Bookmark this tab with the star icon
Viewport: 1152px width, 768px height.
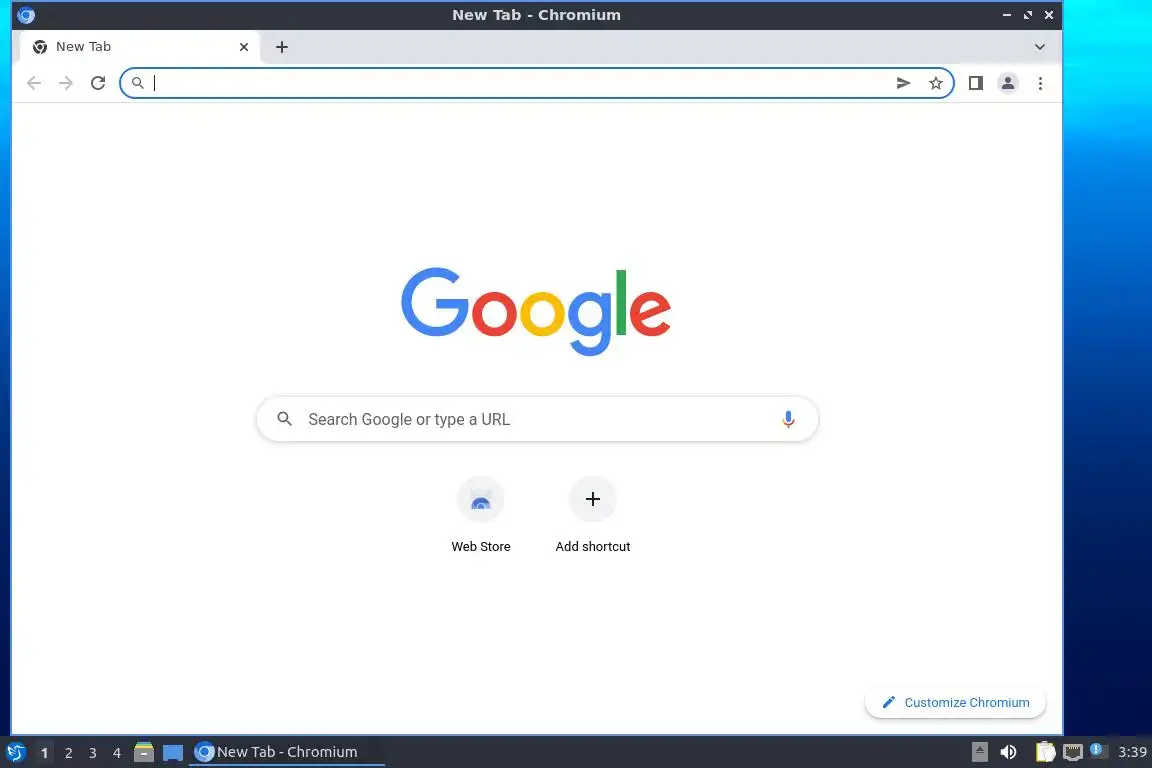tap(935, 83)
